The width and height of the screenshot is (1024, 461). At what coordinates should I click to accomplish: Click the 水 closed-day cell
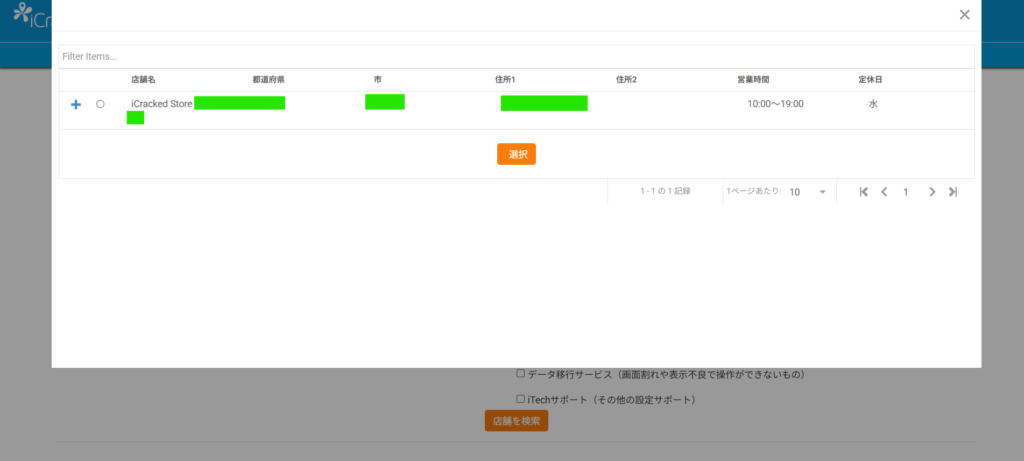click(873, 104)
